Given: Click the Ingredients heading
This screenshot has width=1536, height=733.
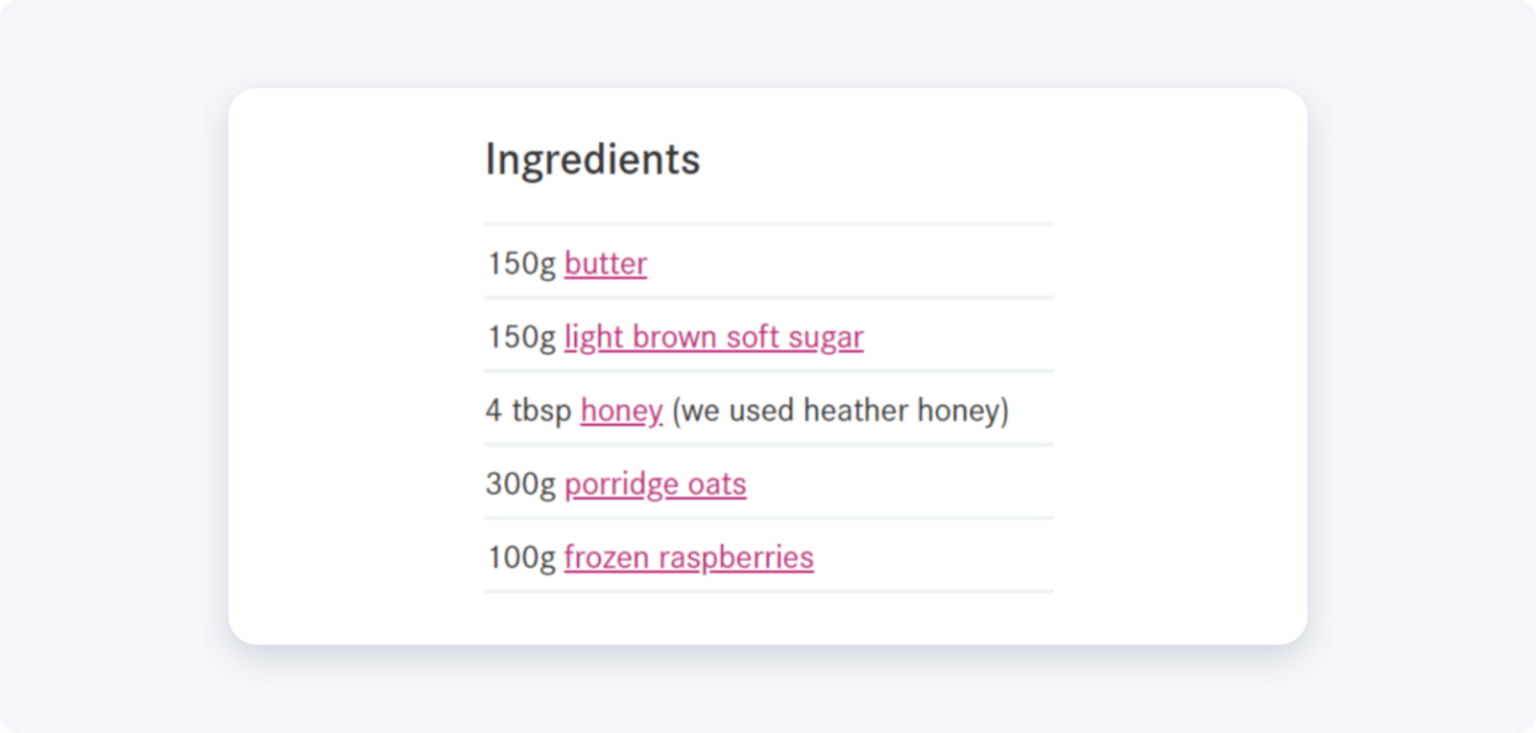Looking at the screenshot, I should pyautogui.click(x=592, y=158).
